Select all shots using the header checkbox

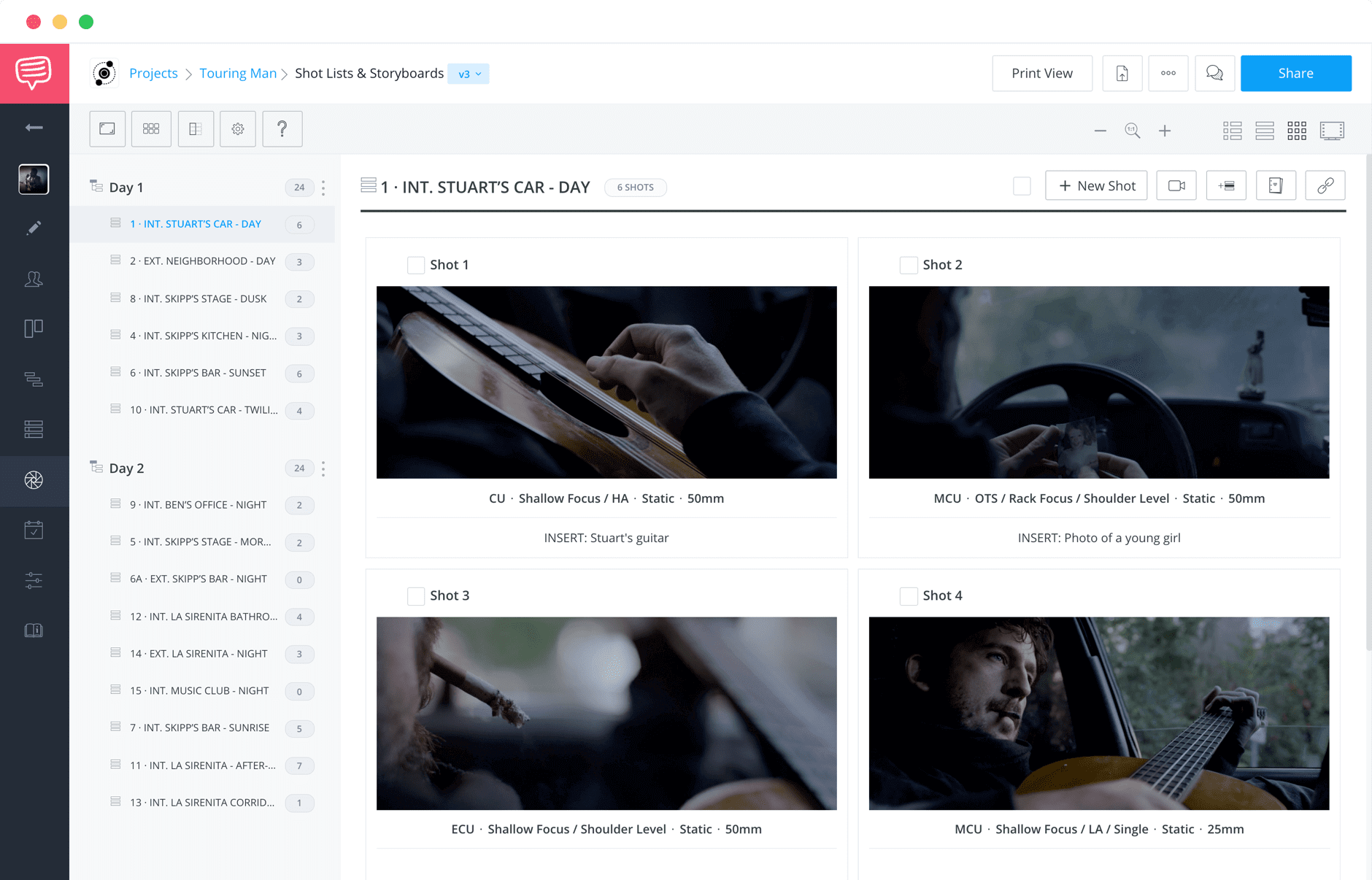(1022, 186)
